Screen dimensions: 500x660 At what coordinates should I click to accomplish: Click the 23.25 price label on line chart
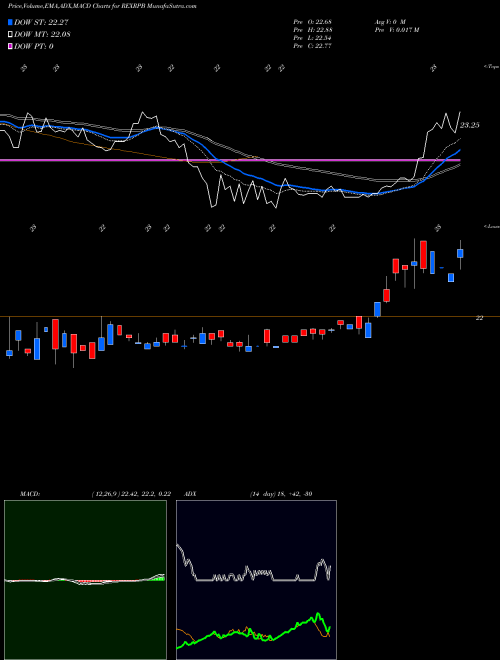pos(469,125)
